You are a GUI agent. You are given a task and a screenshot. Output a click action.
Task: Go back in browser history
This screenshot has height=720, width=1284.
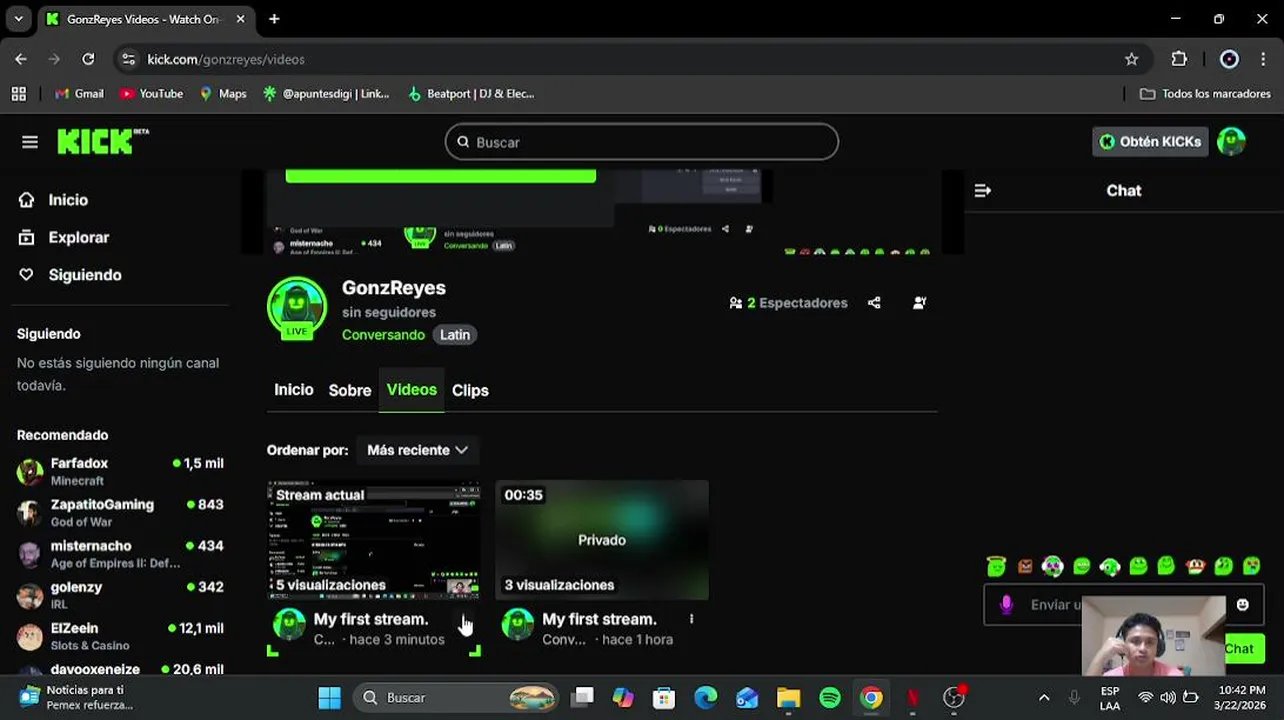coord(21,59)
